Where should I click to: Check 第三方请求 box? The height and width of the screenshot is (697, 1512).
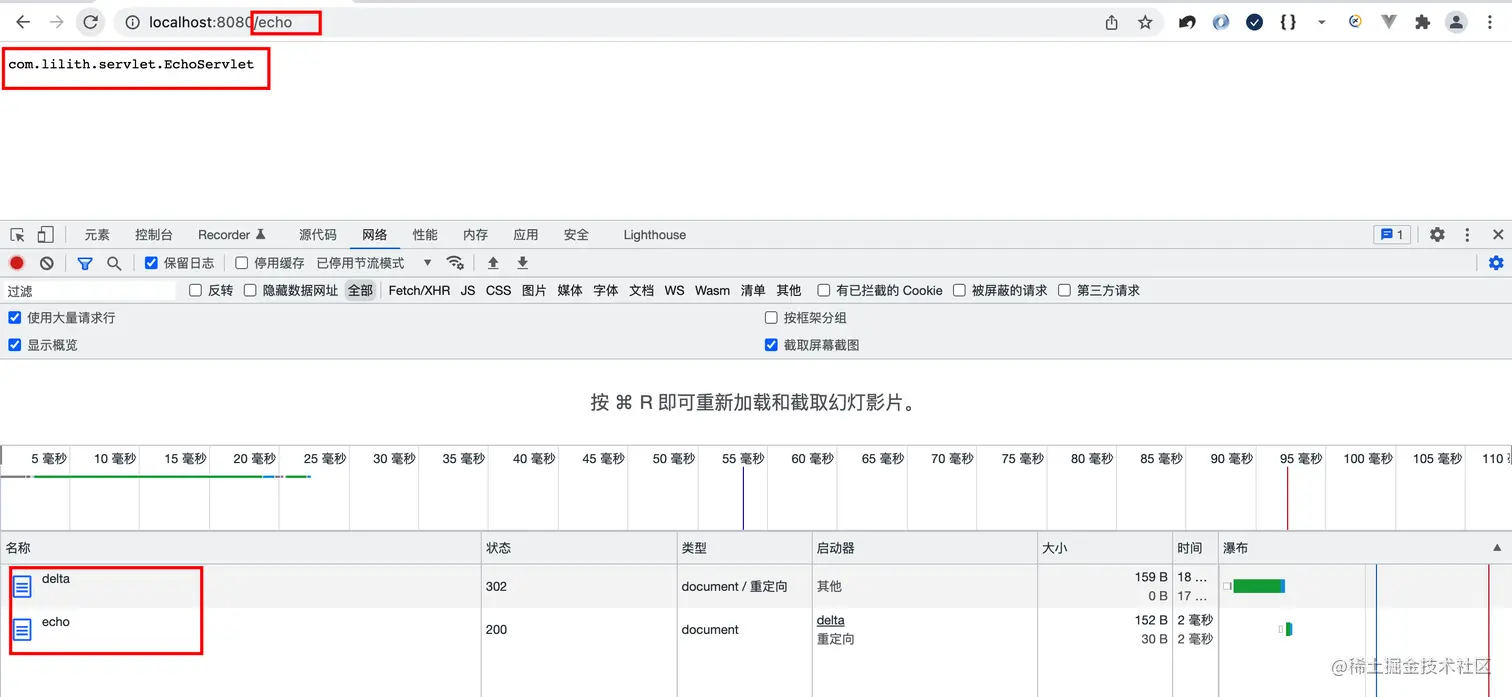coord(1065,290)
